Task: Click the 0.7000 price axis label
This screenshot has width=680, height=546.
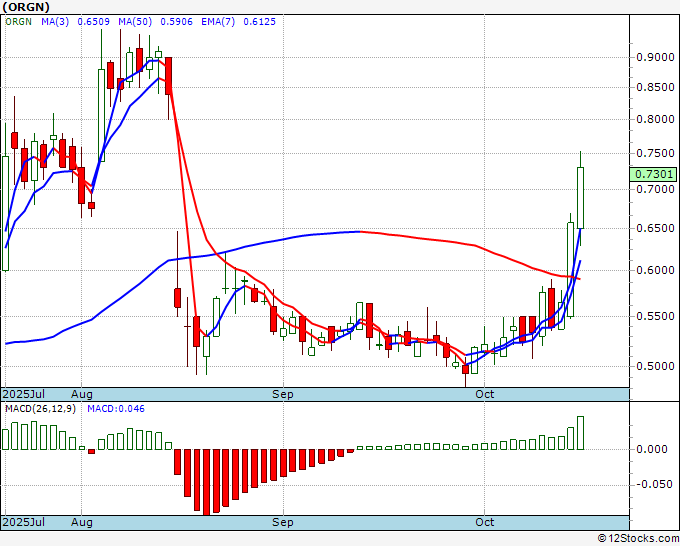Action: tap(655, 189)
